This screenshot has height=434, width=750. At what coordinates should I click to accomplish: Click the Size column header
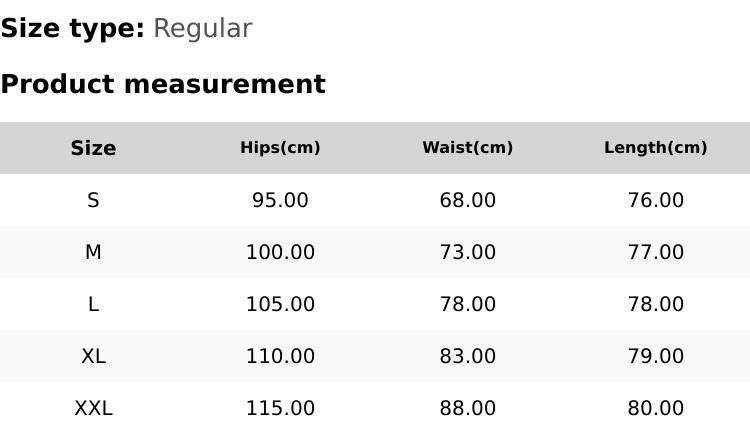click(x=93, y=148)
